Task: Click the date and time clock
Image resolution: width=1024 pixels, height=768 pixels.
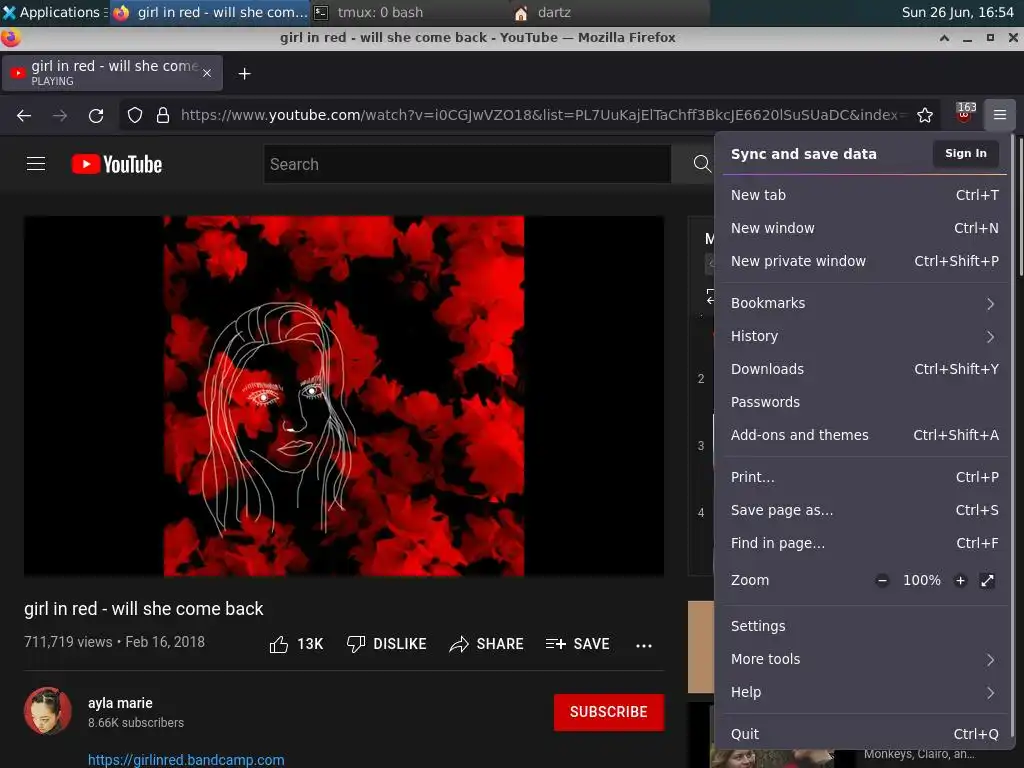Action: (x=957, y=12)
